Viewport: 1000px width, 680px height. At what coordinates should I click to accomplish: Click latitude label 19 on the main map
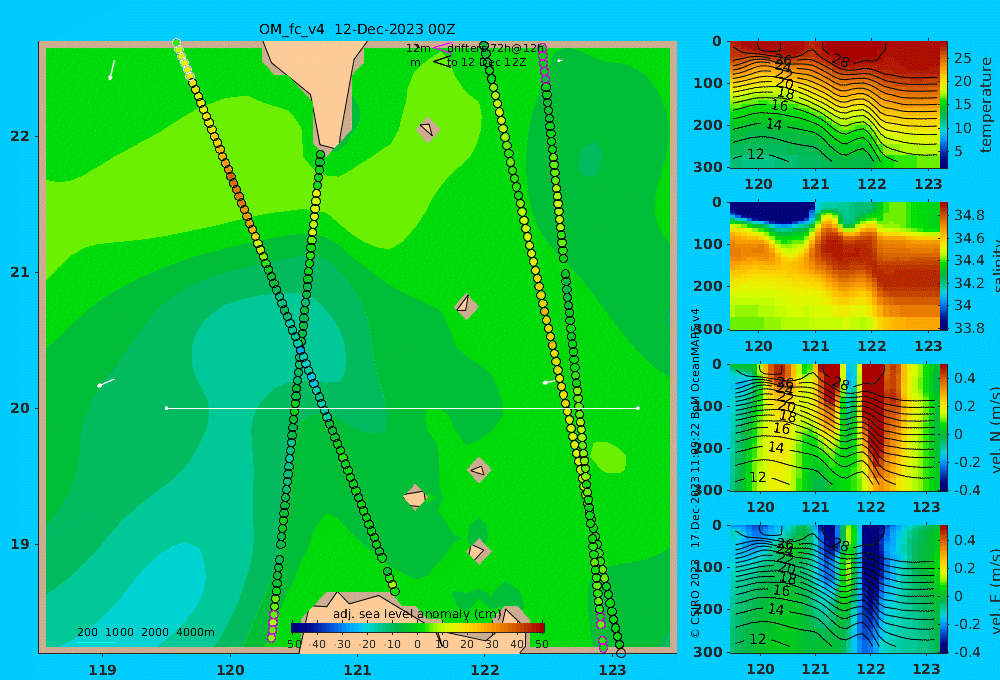pyautogui.click(x=20, y=544)
